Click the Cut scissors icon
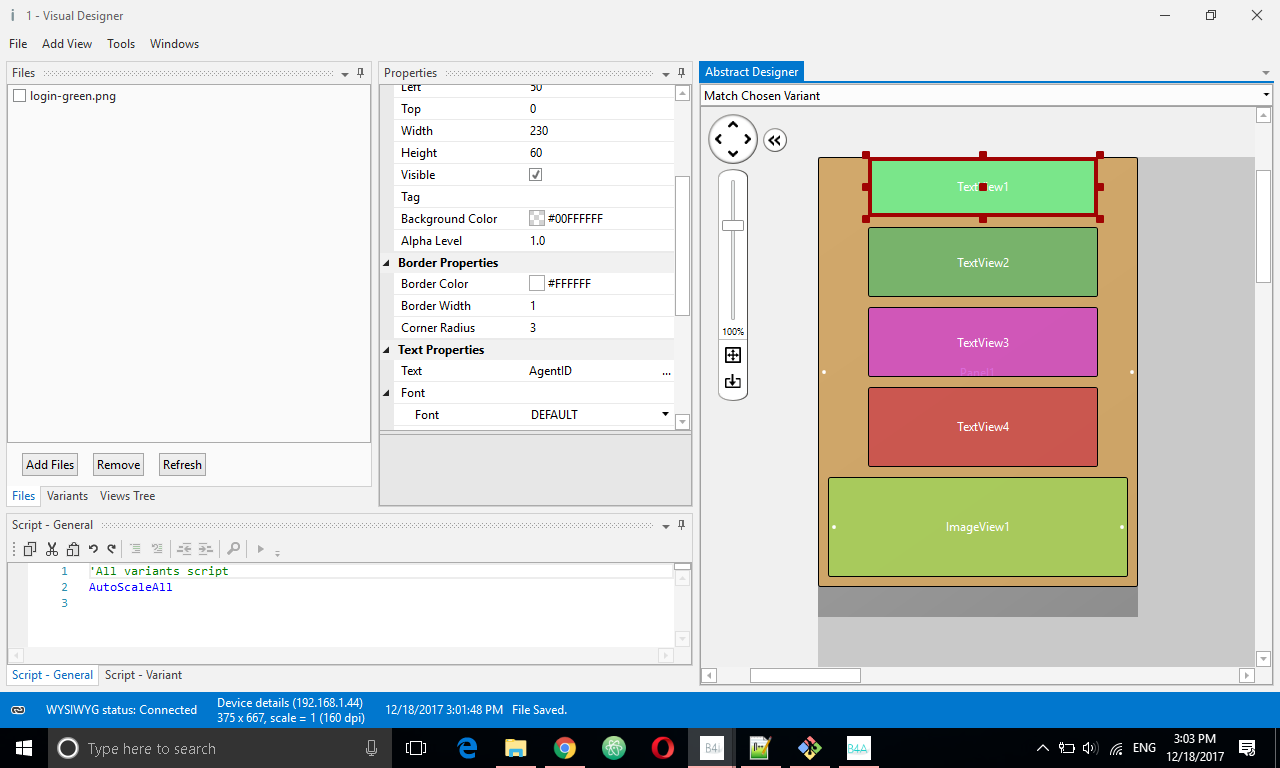1280x768 pixels. pyautogui.click(x=52, y=549)
